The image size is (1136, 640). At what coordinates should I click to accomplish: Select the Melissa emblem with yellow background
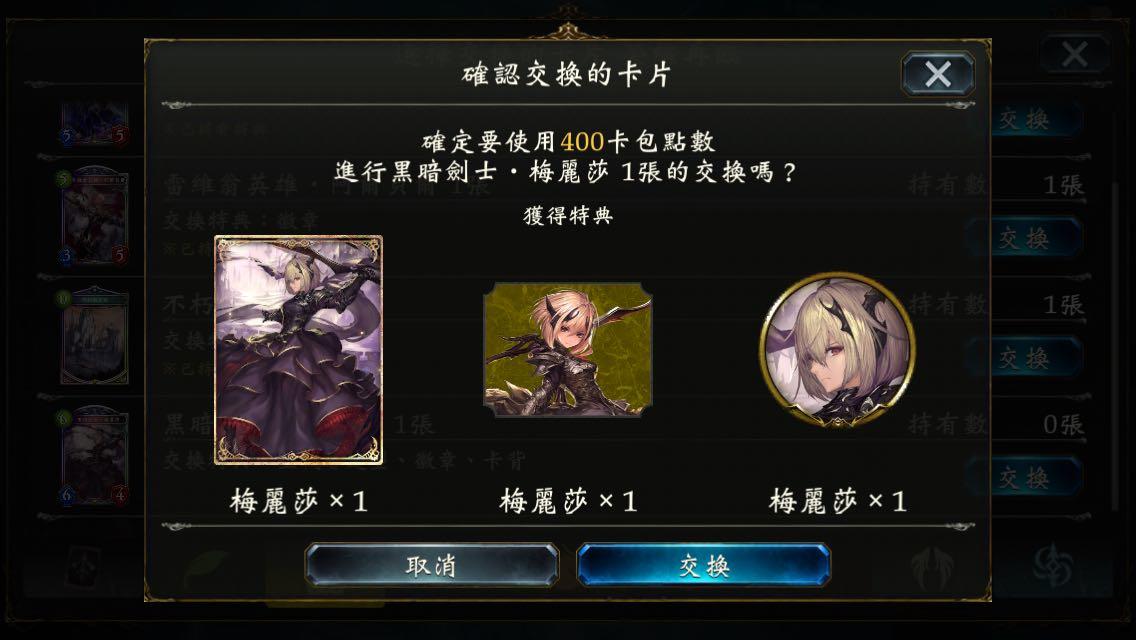(568, 350)
